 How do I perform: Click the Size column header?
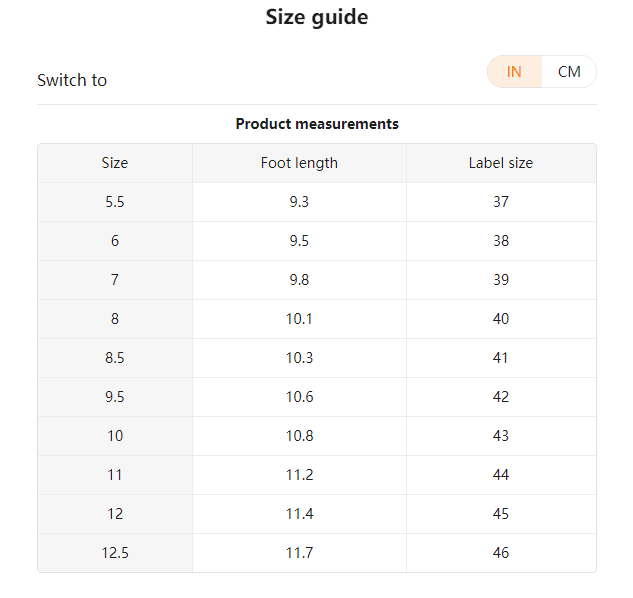point(115,163)
